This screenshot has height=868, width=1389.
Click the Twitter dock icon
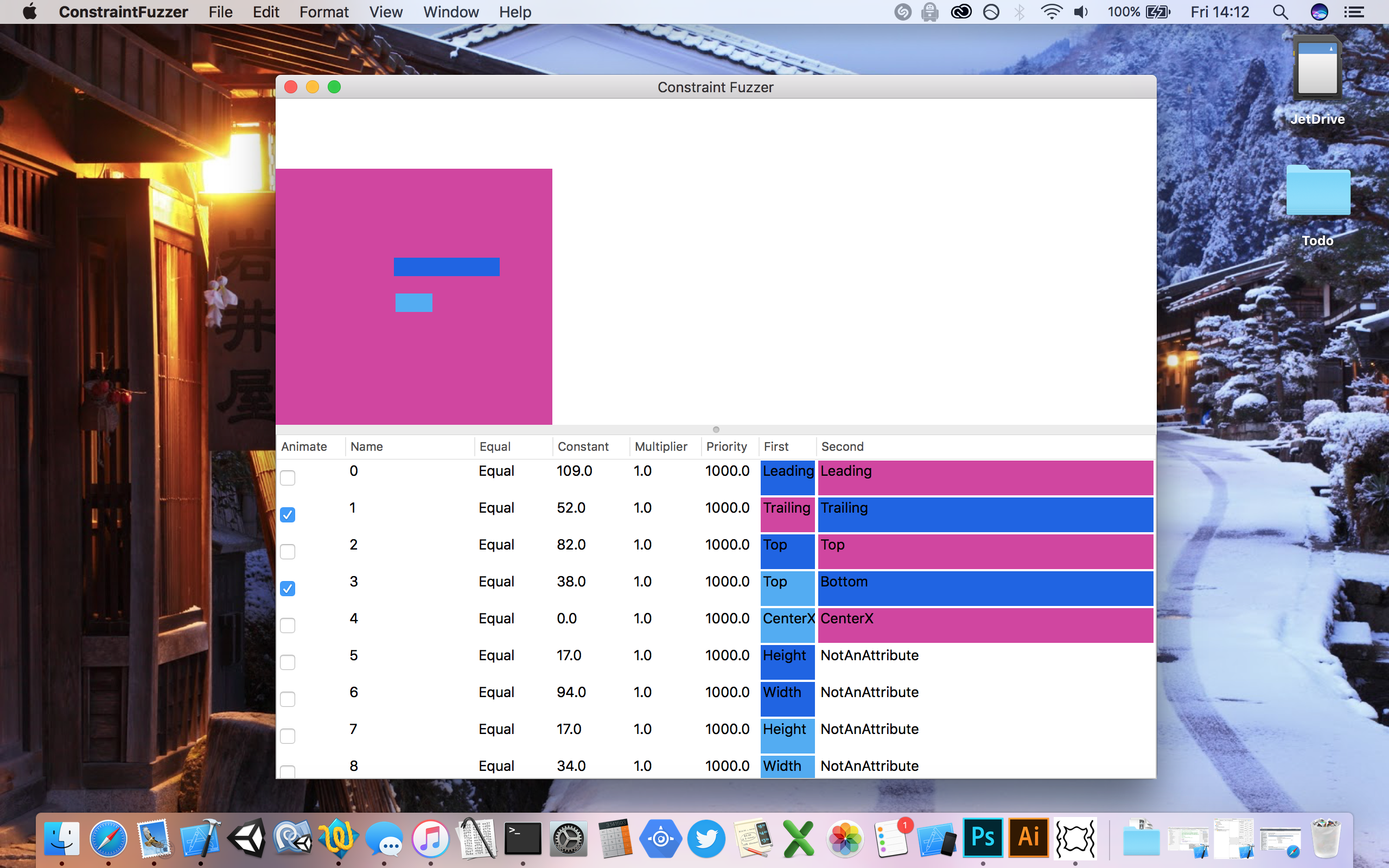coord(706,839)
